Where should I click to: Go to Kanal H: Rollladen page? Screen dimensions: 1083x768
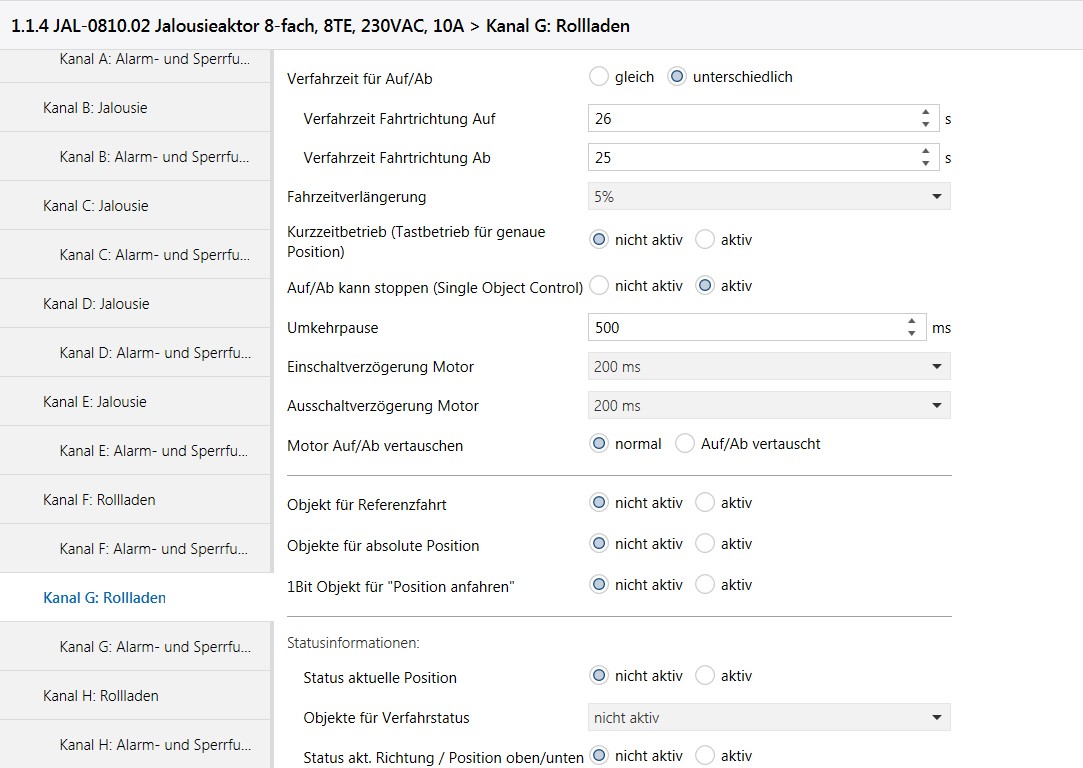pyautogui.click(x=100, y=696)
